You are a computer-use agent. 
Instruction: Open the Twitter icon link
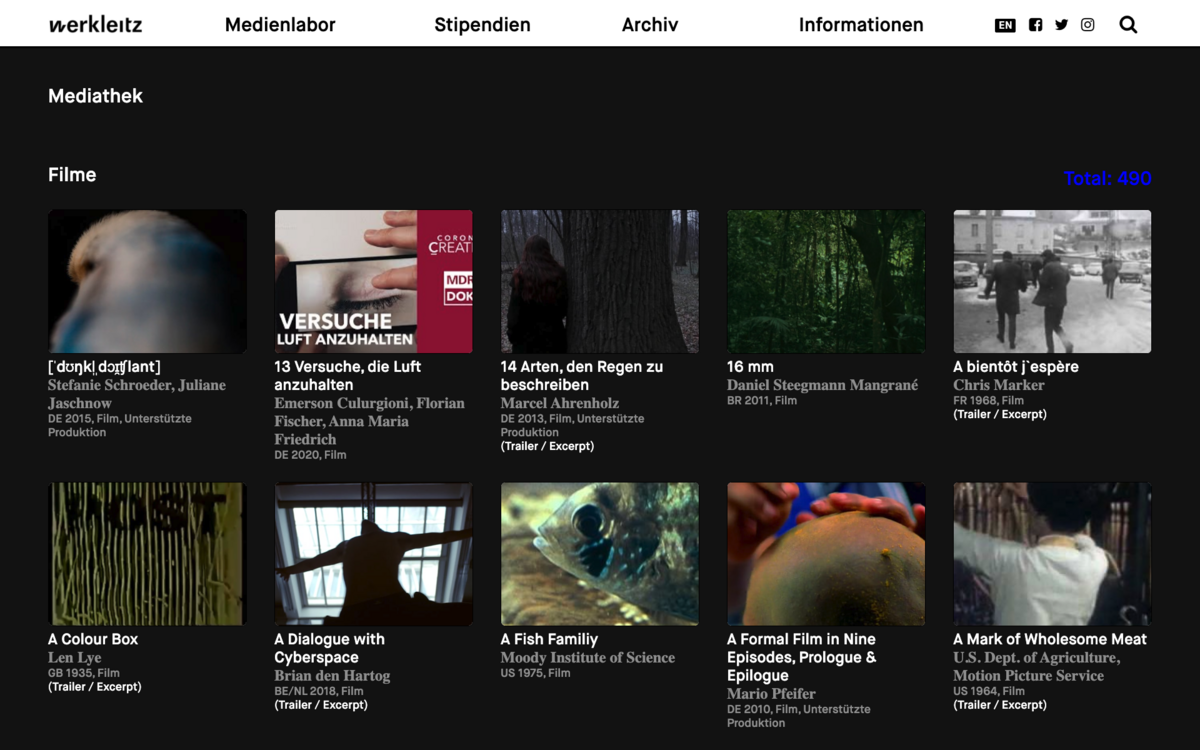tap(1061, 25)
